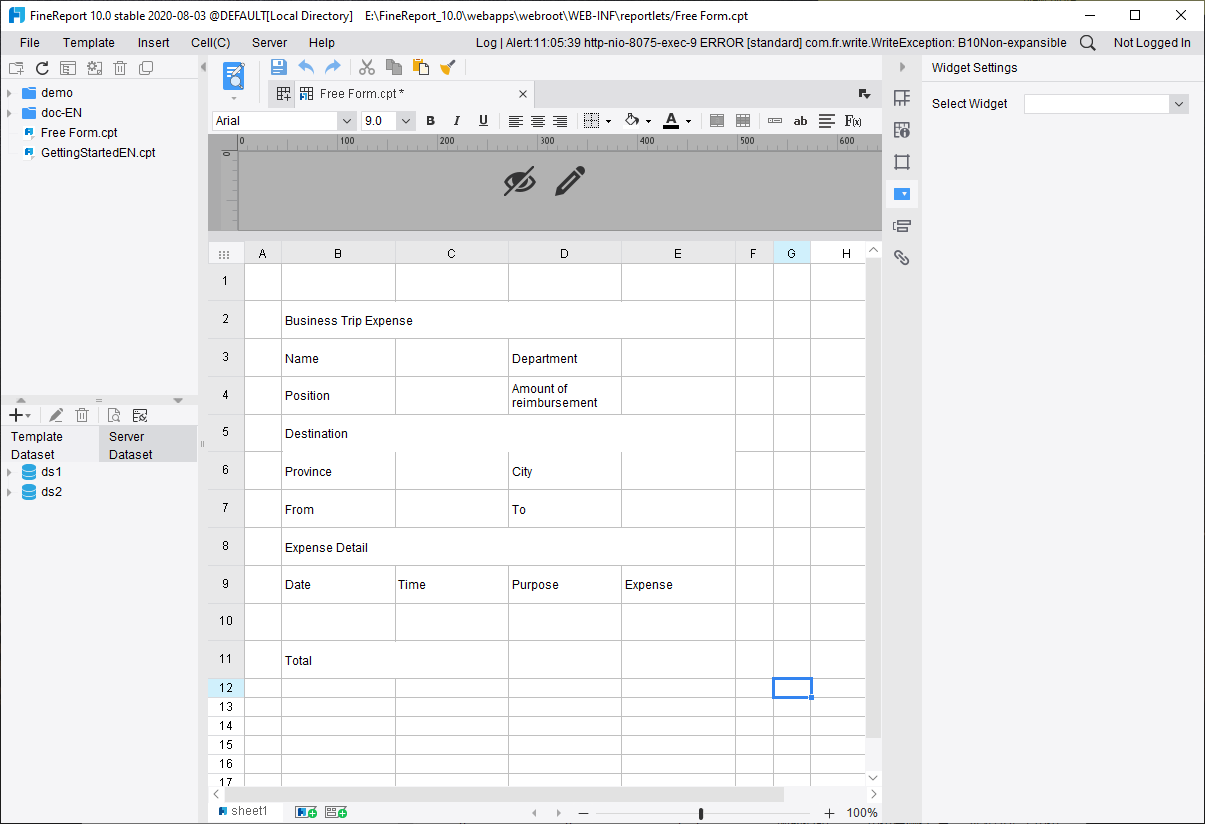Open the Insert menu
This screenshot has height=824, width=1205.
click(x=154, y=43)
